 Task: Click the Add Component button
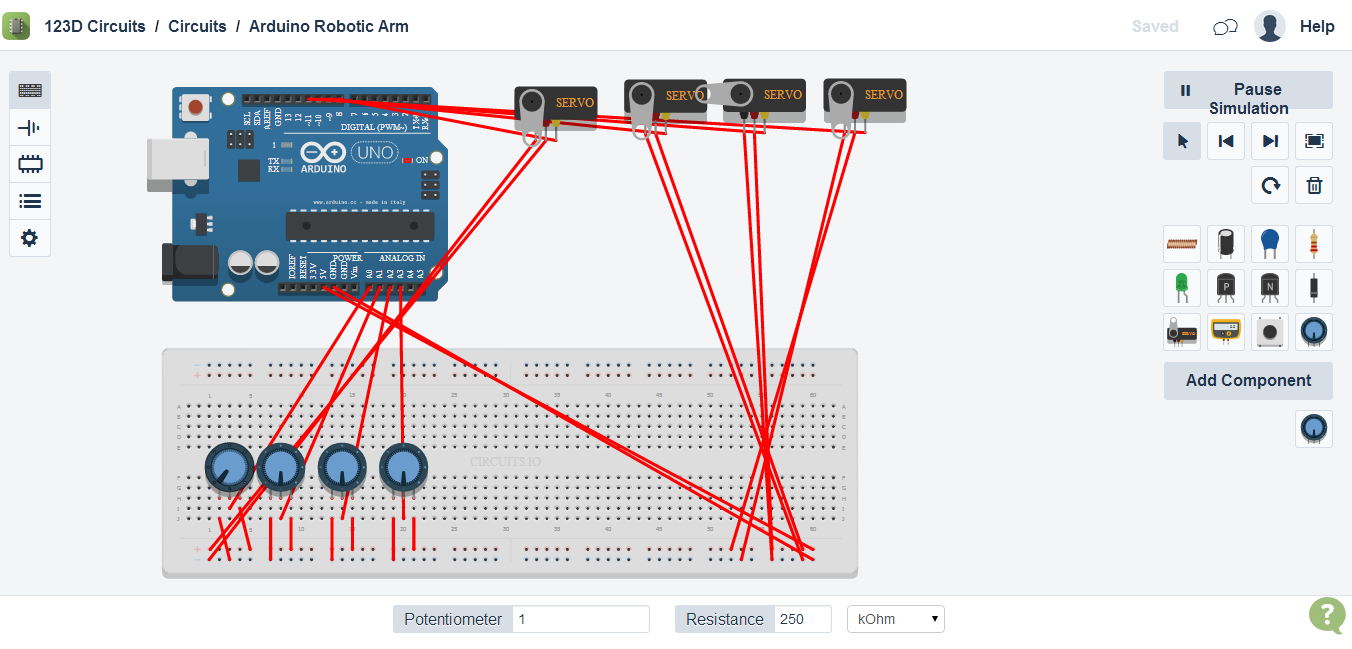1248,380
